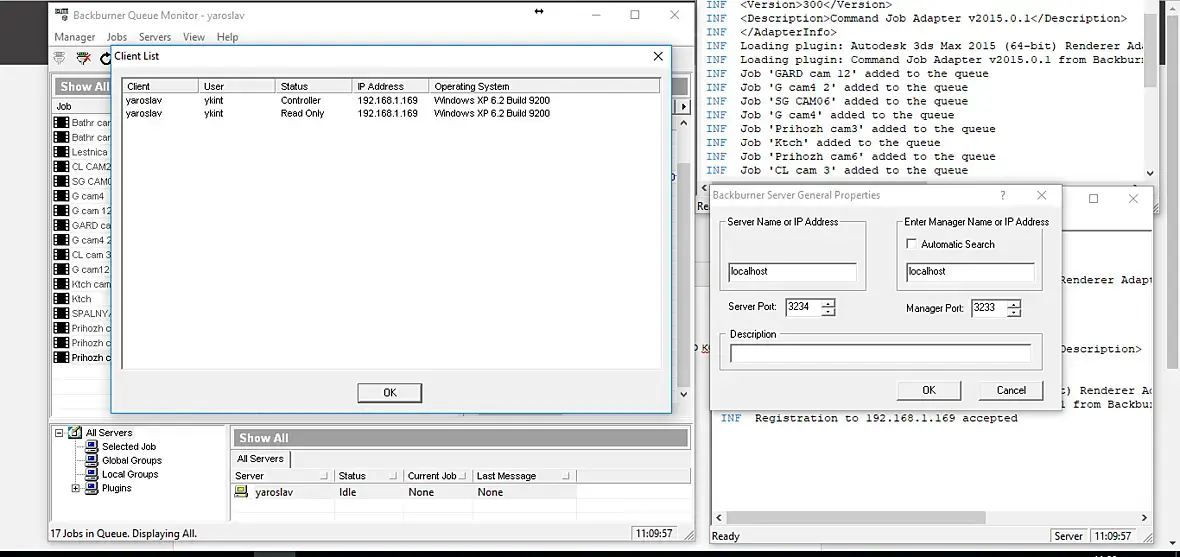Click the remove-filter funnel icon with red X

click(x=83, y=58)
